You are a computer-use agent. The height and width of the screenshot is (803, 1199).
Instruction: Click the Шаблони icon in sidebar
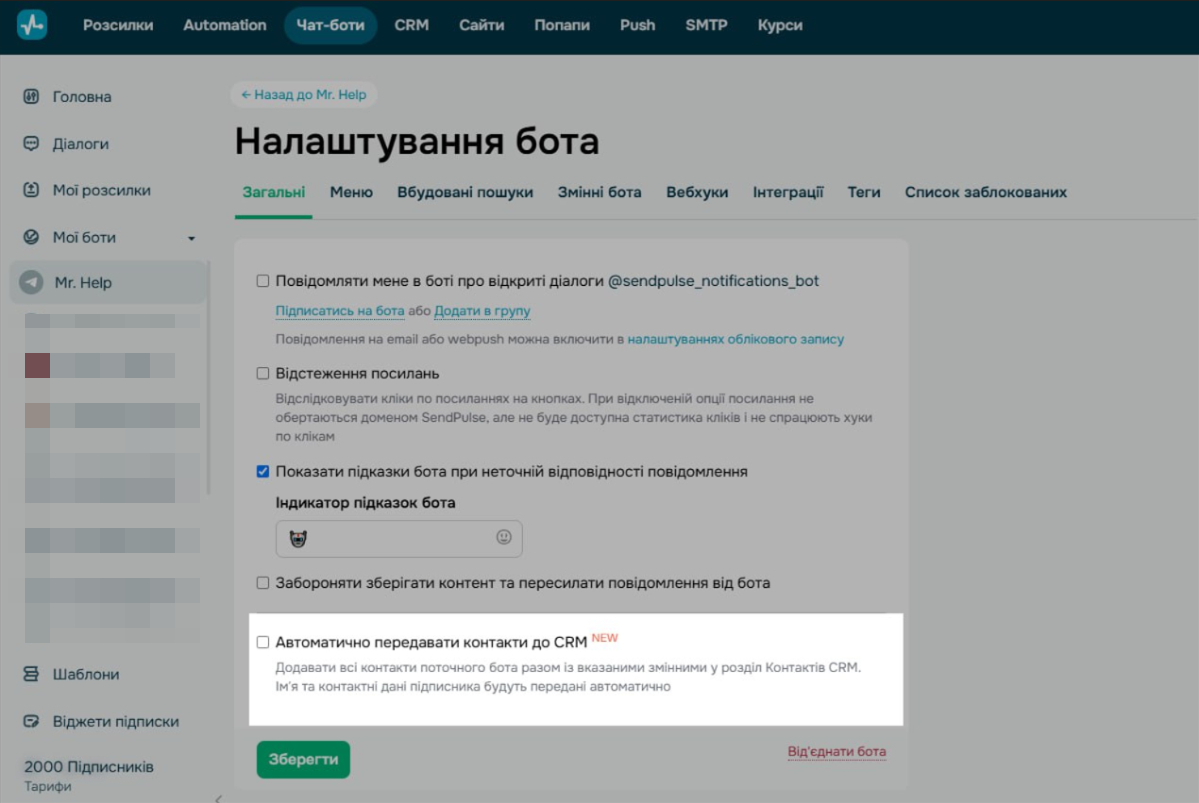(x=31, y=674)
